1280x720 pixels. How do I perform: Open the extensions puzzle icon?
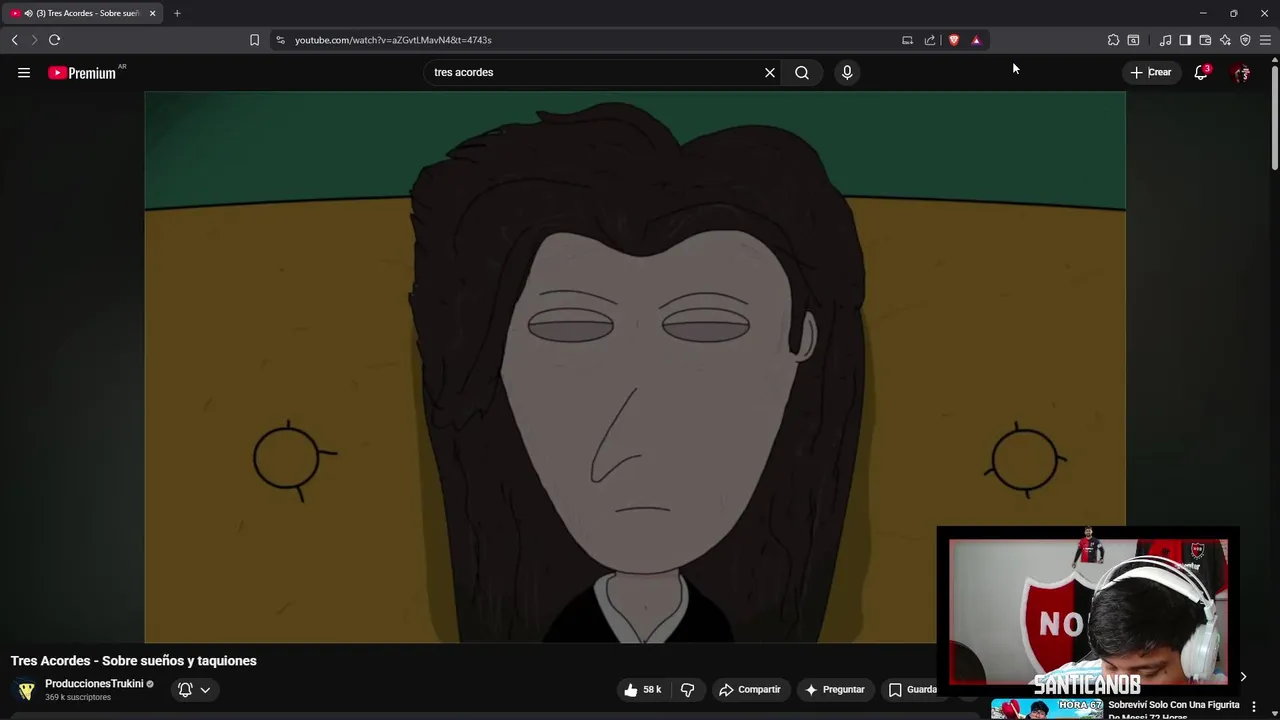click(x=1113, y=40)
